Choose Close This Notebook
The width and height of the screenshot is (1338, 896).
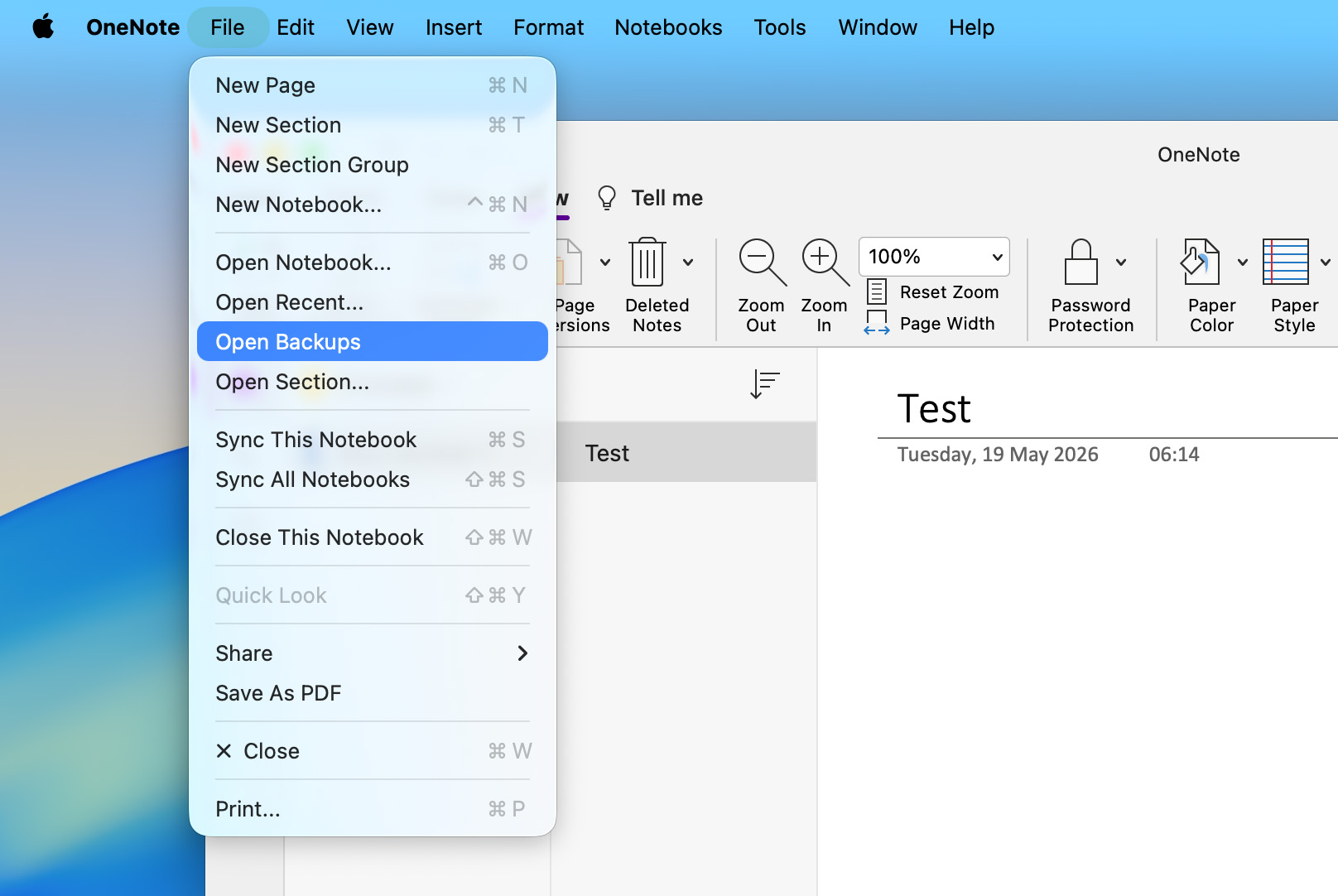(x=373, y=537)
